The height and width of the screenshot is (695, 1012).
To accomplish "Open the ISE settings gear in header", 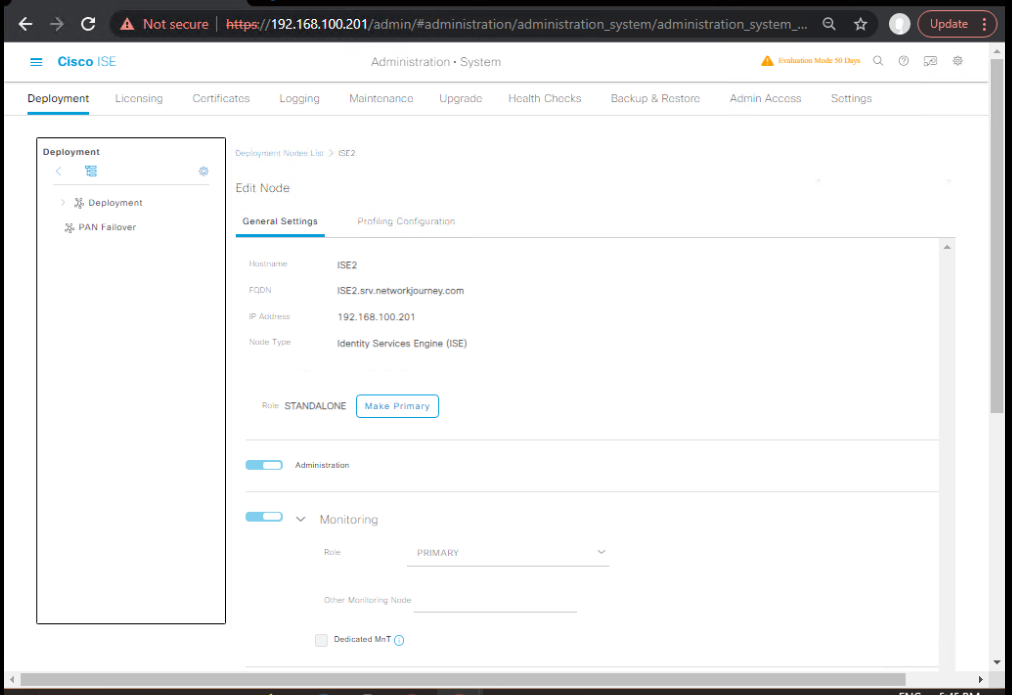I will [958, 61].
